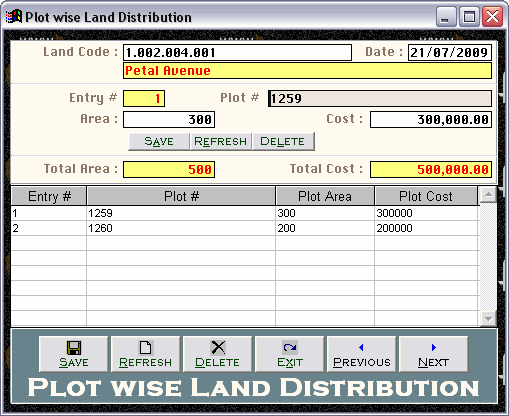
Task: Click the blank page Refresh icon button
Action: coord(145,354)
